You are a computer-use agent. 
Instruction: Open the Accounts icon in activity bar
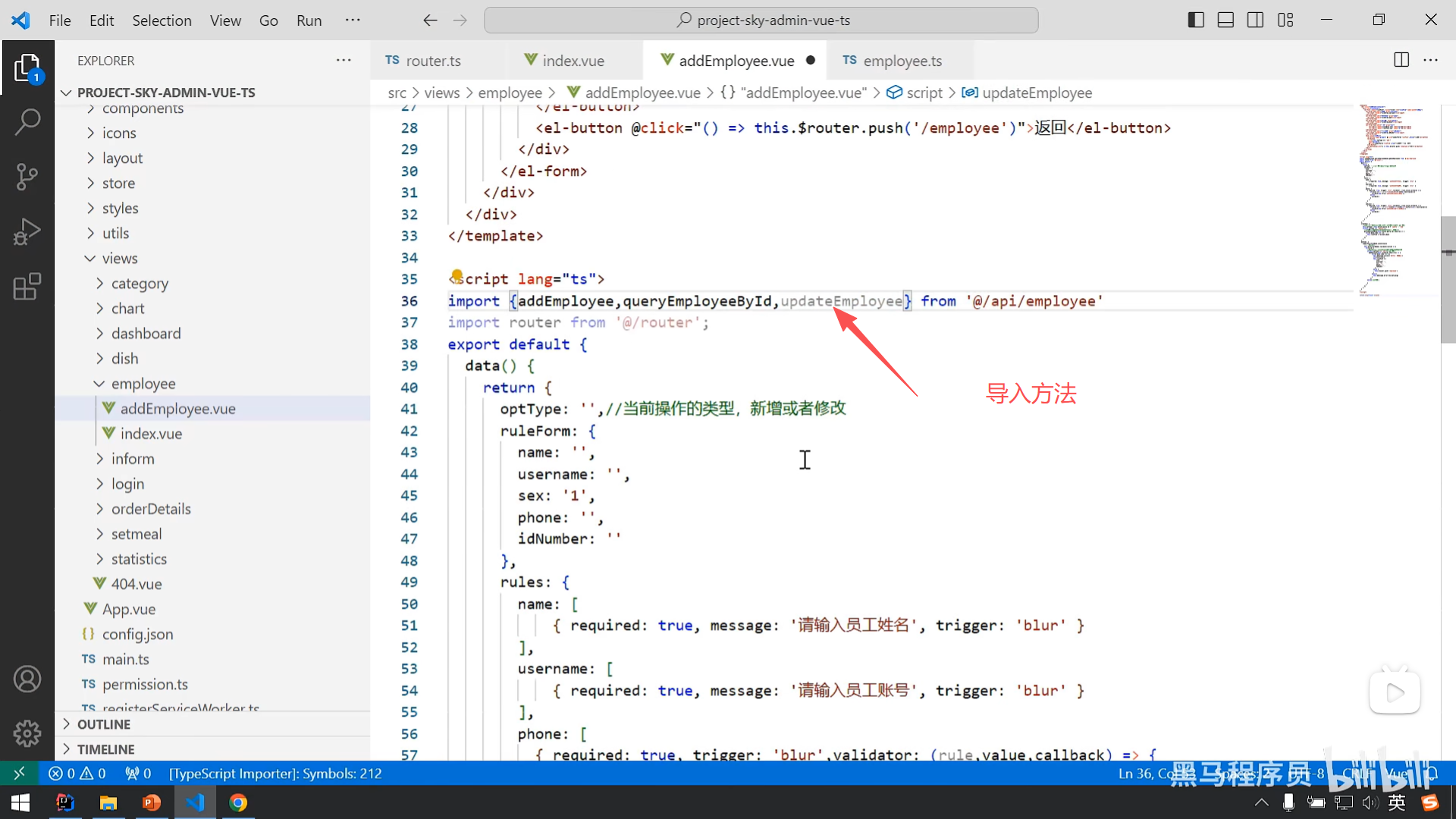click(27, 679)
